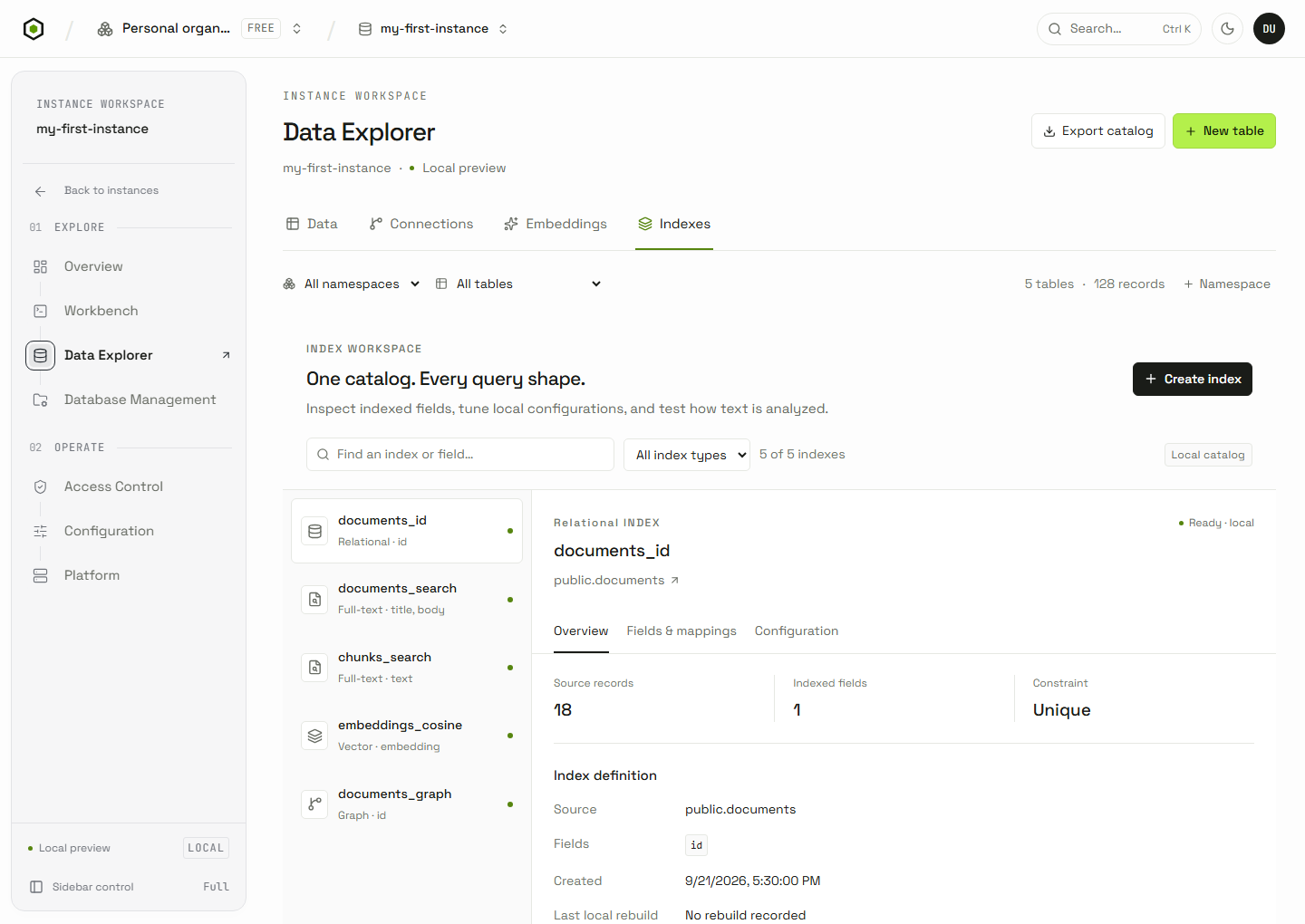Click the hexagon app logo
Viewport: 1305px width, 924px height.
click(34, 29)
